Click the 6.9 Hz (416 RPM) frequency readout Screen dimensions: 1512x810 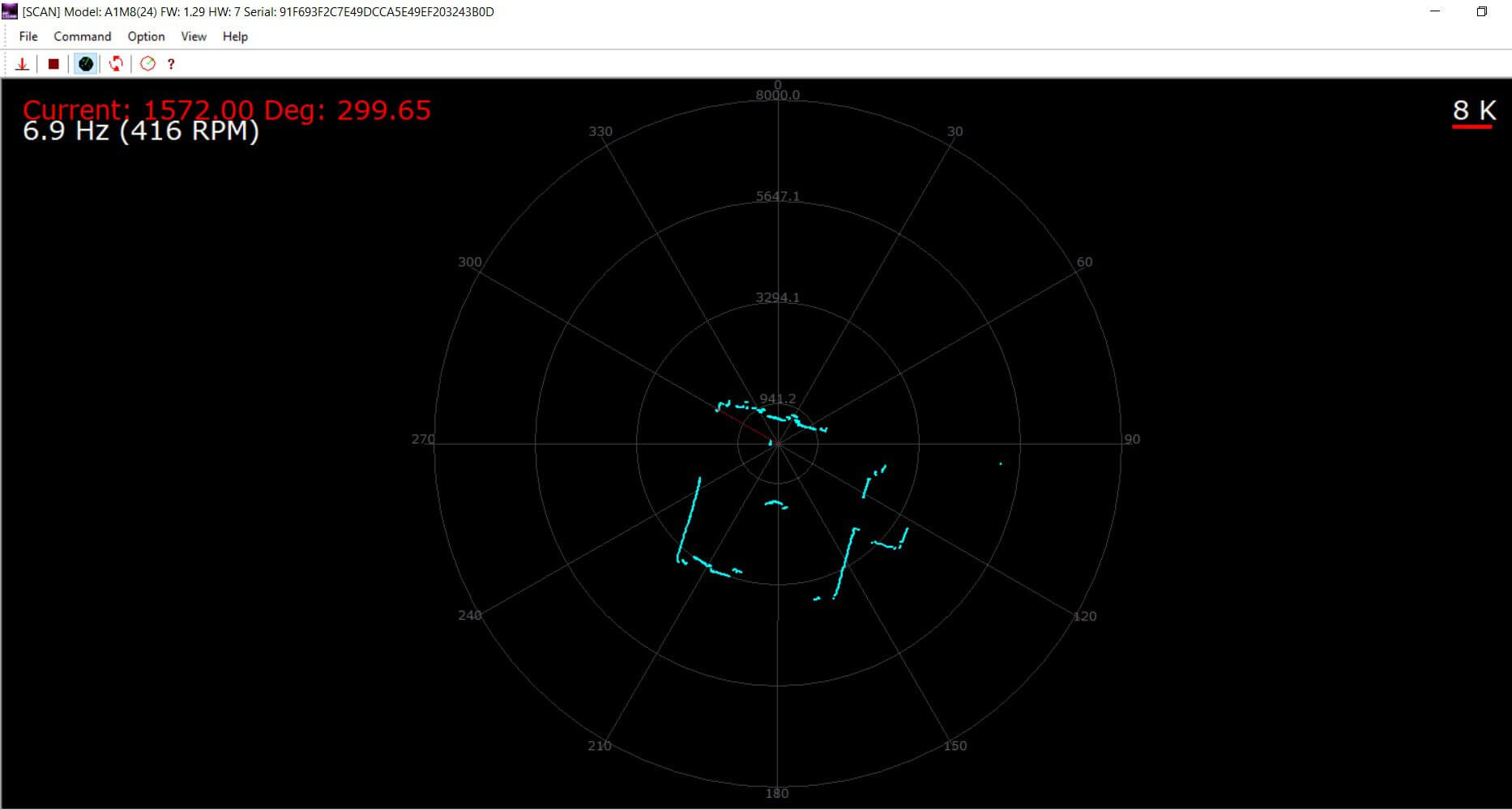[141, 131]
